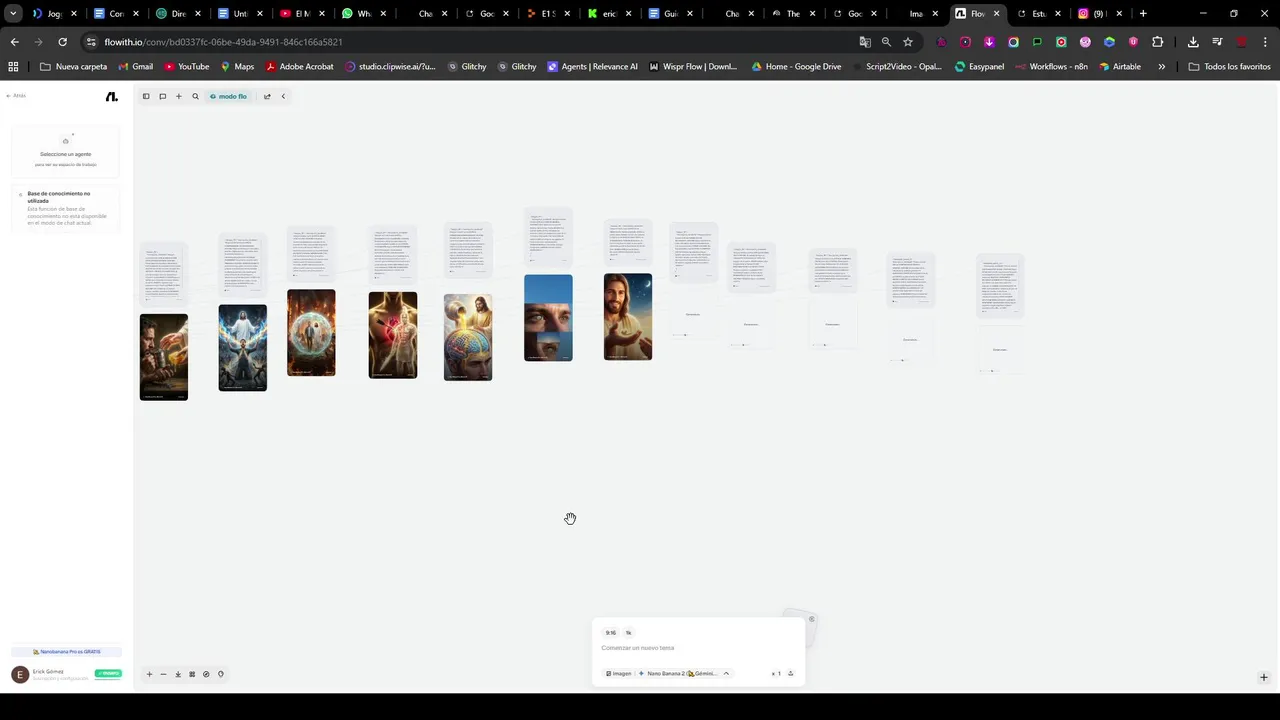Click the upload icon in the prompt box
Image resolution: width=1280 pixels, height=720 pixels.
click(790, 673)
